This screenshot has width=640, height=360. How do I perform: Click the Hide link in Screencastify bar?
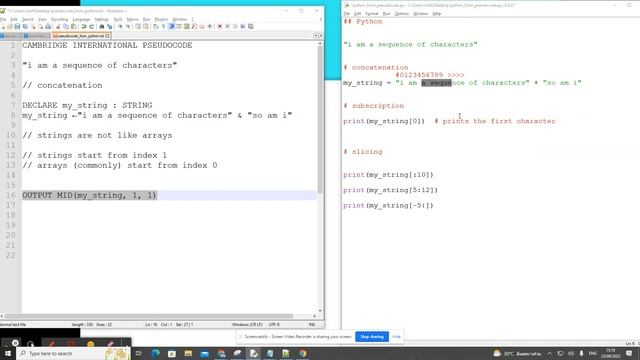point(396,337)
